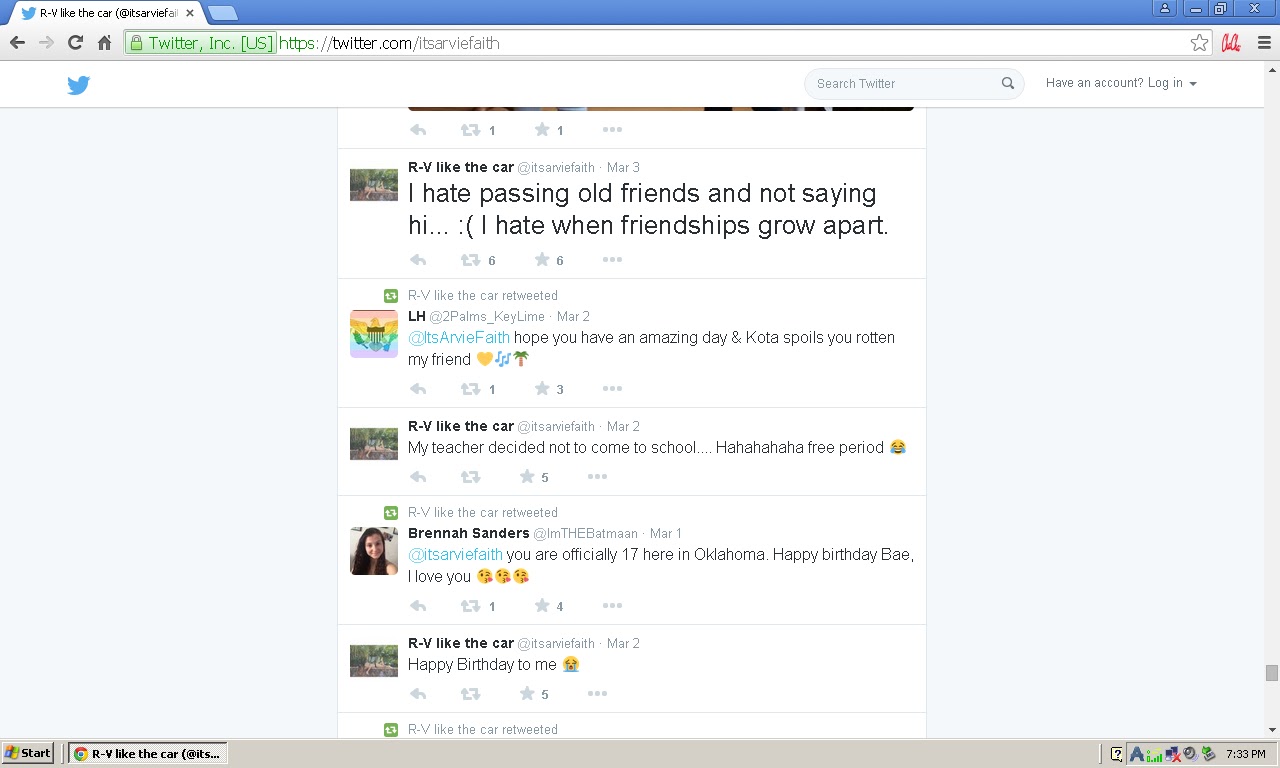Open Brennah Sanders' profile name link
This screenshot has width=1280, height=768.
(468, 533)
